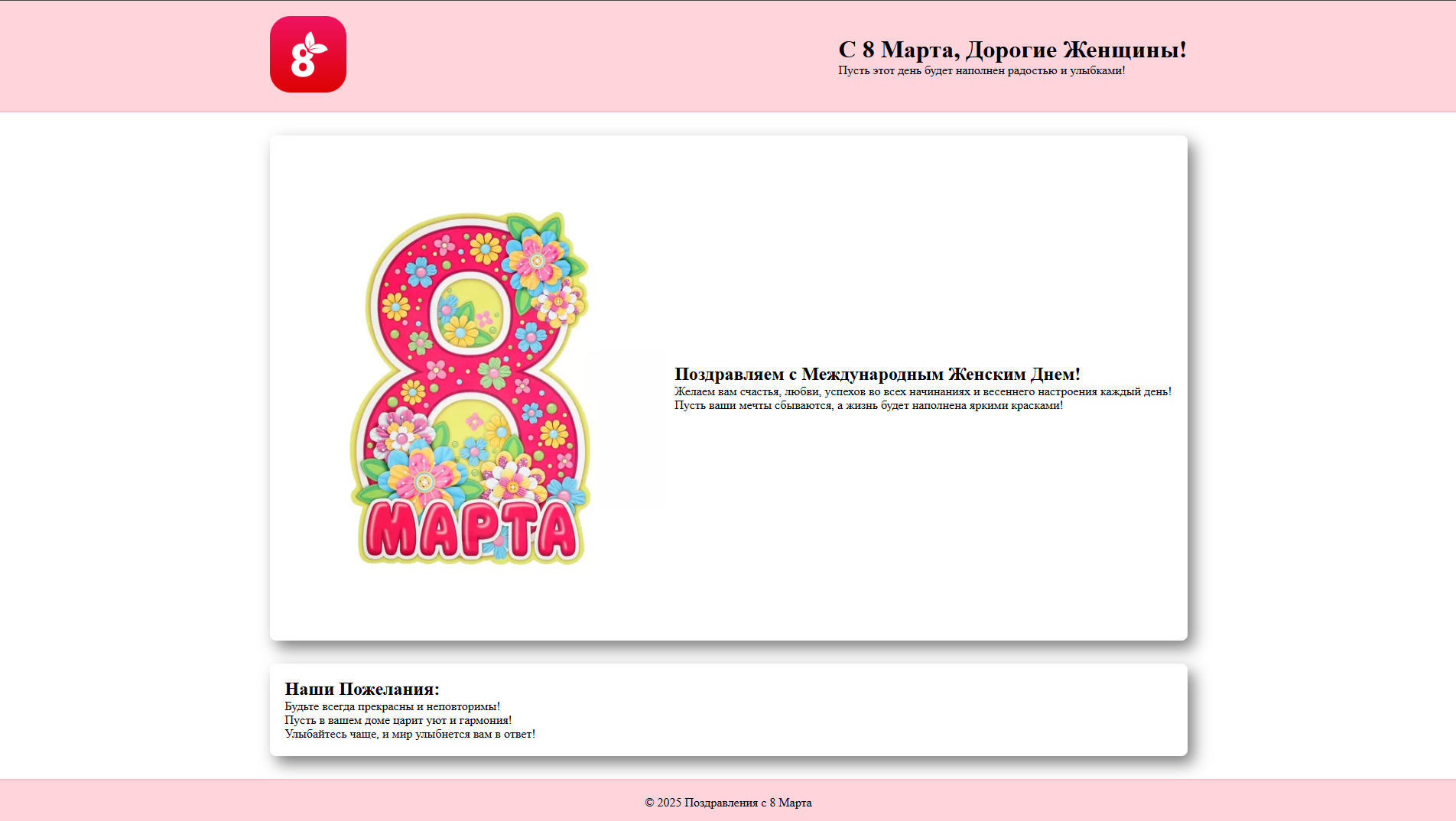1456x821 pixels.
Task: Select the line "Будьте всегда прекрасны и неповторимы!"
Action: click(392, 706)
